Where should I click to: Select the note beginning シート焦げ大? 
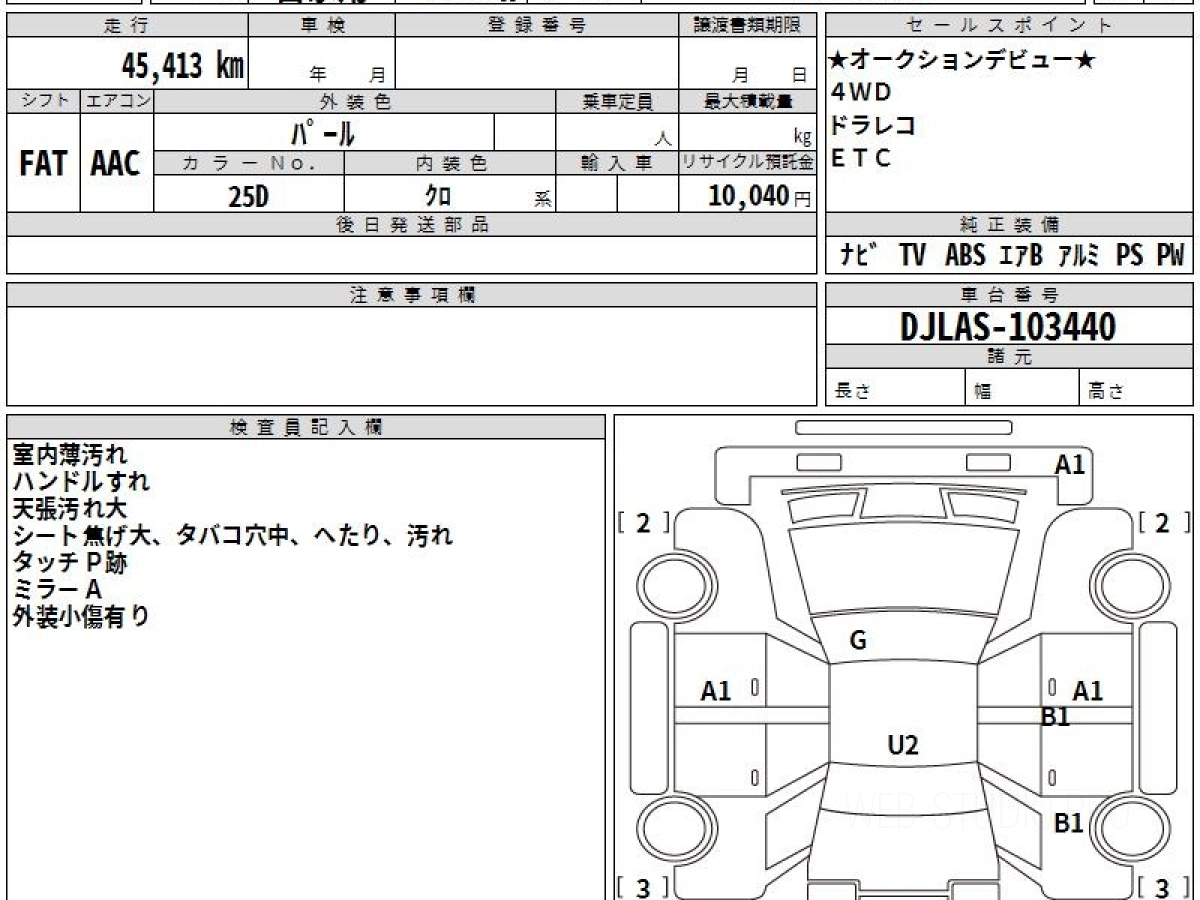tap(232, 536)
